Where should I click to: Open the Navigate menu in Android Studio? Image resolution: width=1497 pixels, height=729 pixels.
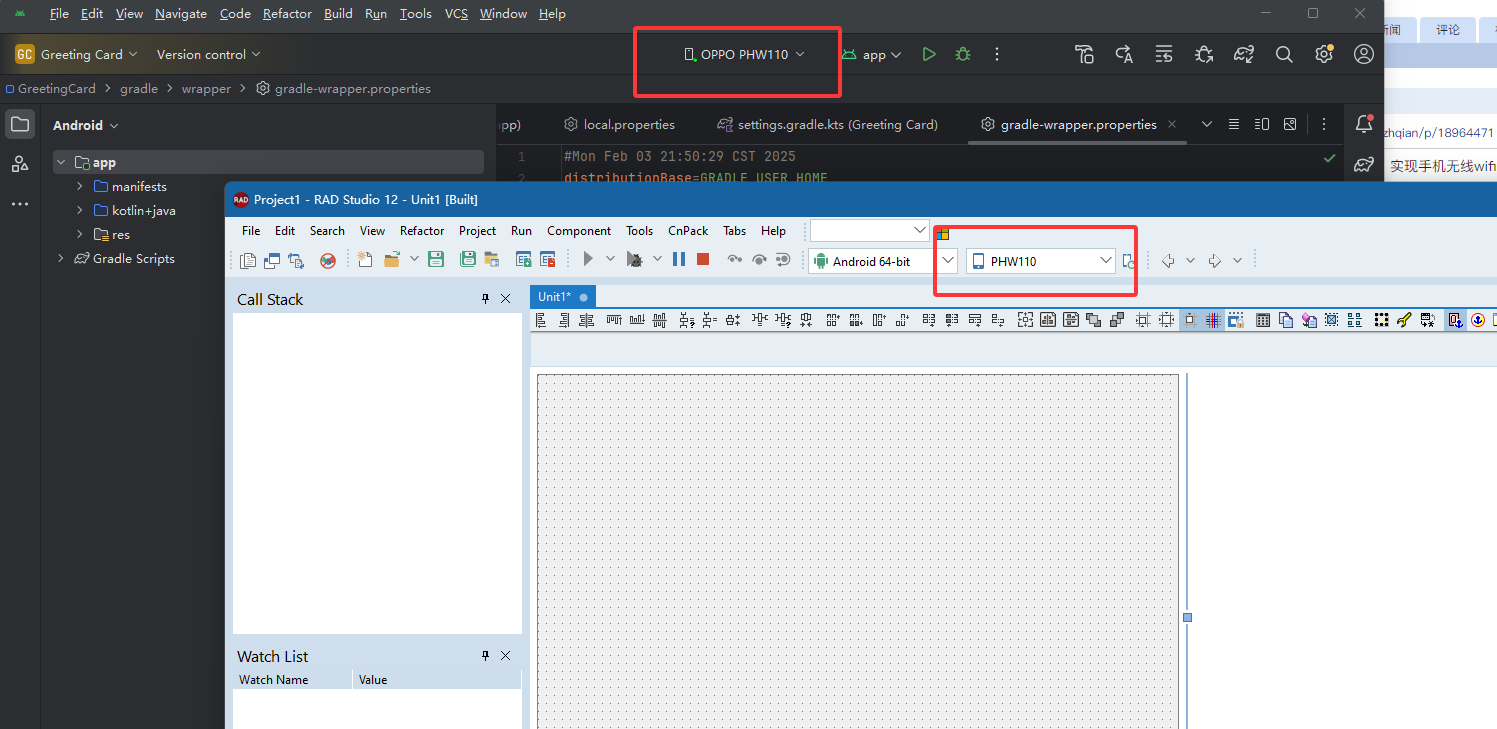(x=181, y=14)
